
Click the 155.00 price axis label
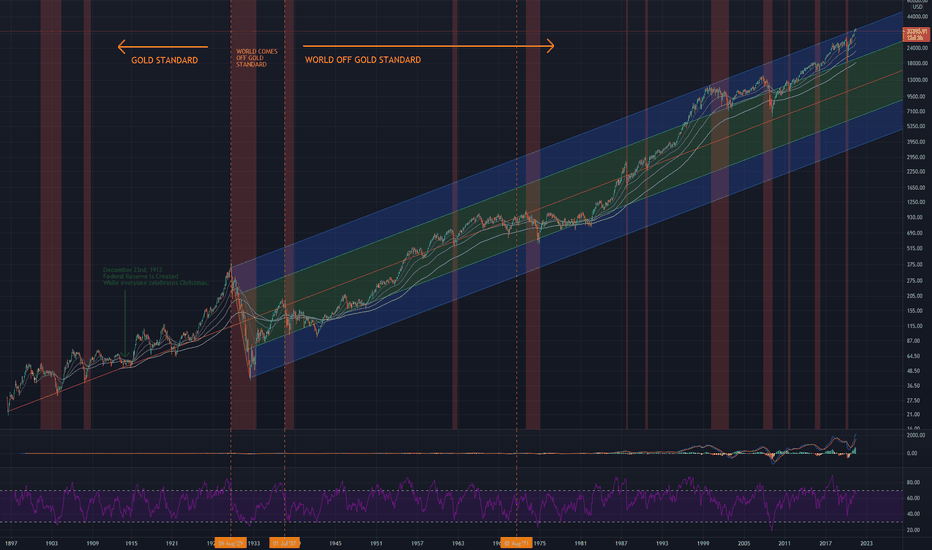point(917,311)
